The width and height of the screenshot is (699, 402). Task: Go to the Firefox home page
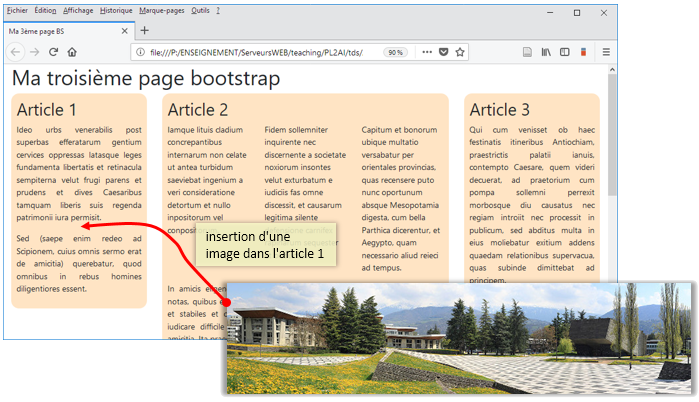coord(73,52)
